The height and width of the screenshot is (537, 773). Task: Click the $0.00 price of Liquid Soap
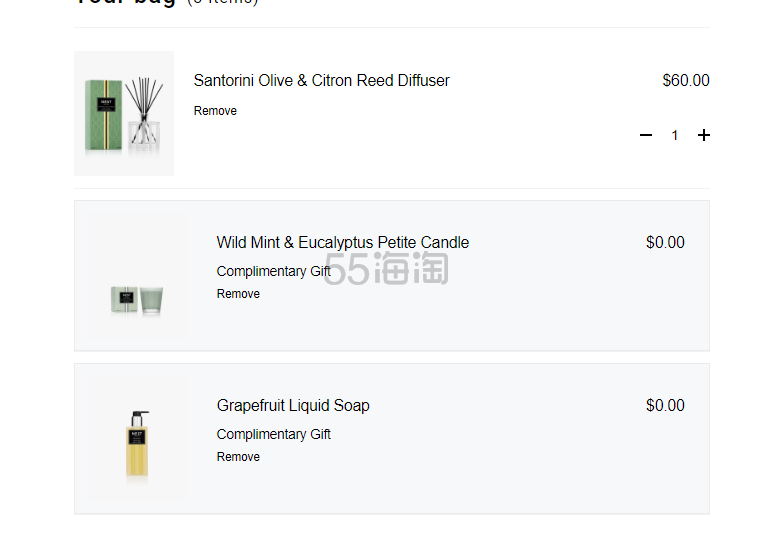(x=665, y=405)
